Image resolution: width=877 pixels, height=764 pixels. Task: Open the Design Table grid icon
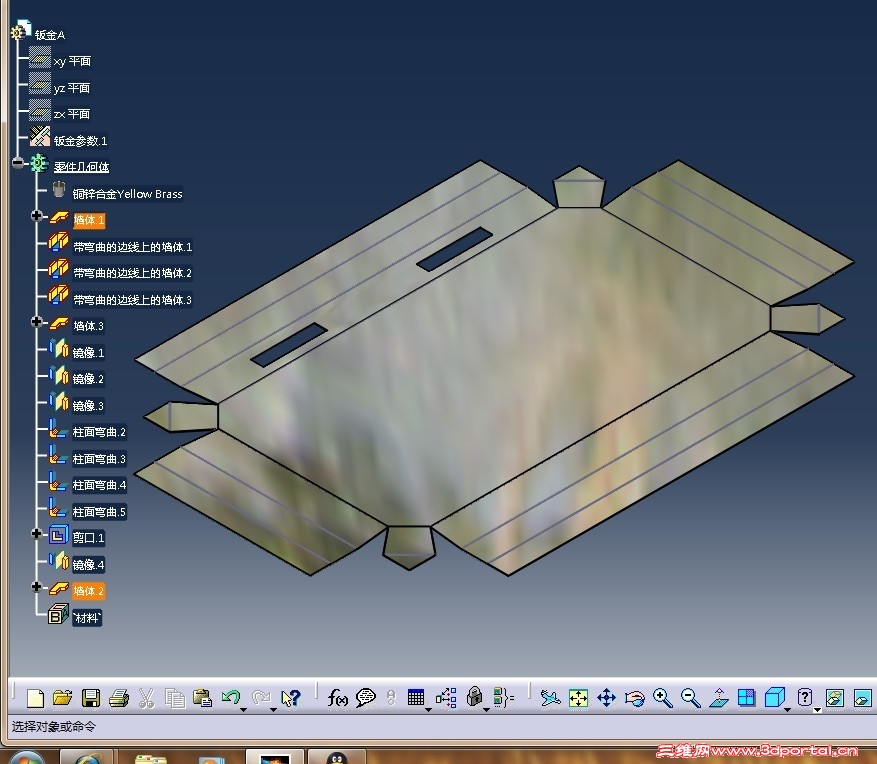coord(416,697)
